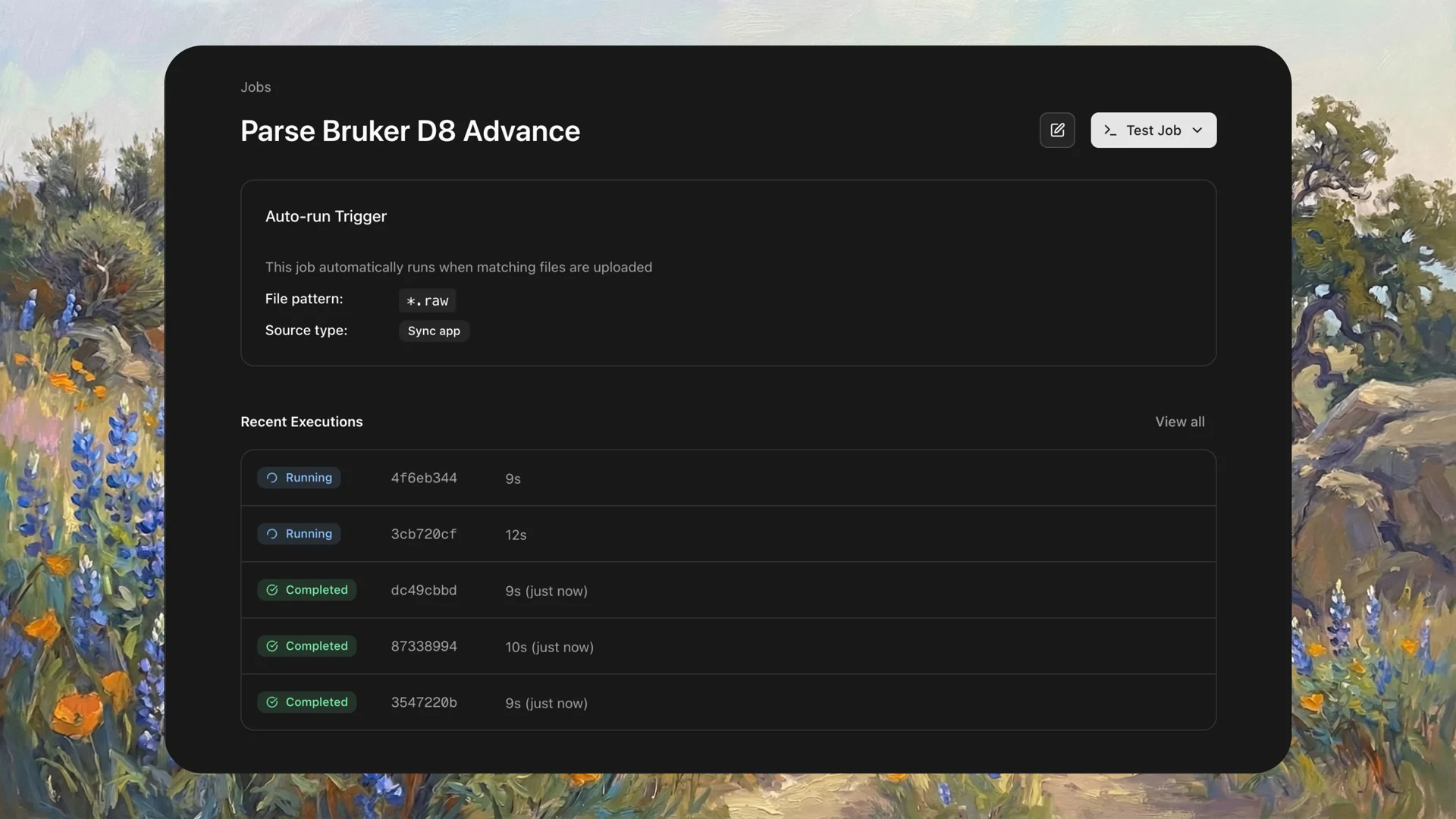Click the spinner icon on execution 4f6eb344
1456x819 pixels.
(272, 478)
